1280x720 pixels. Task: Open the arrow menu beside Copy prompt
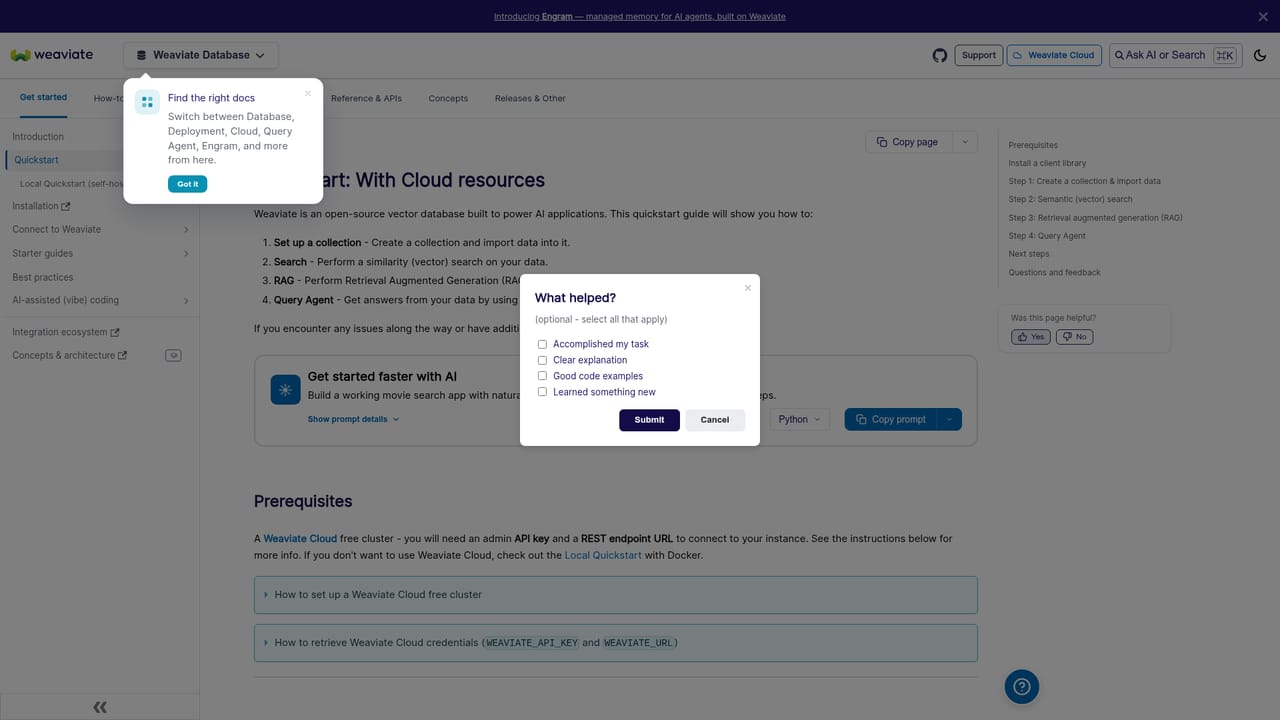click(x=949, y=419)
